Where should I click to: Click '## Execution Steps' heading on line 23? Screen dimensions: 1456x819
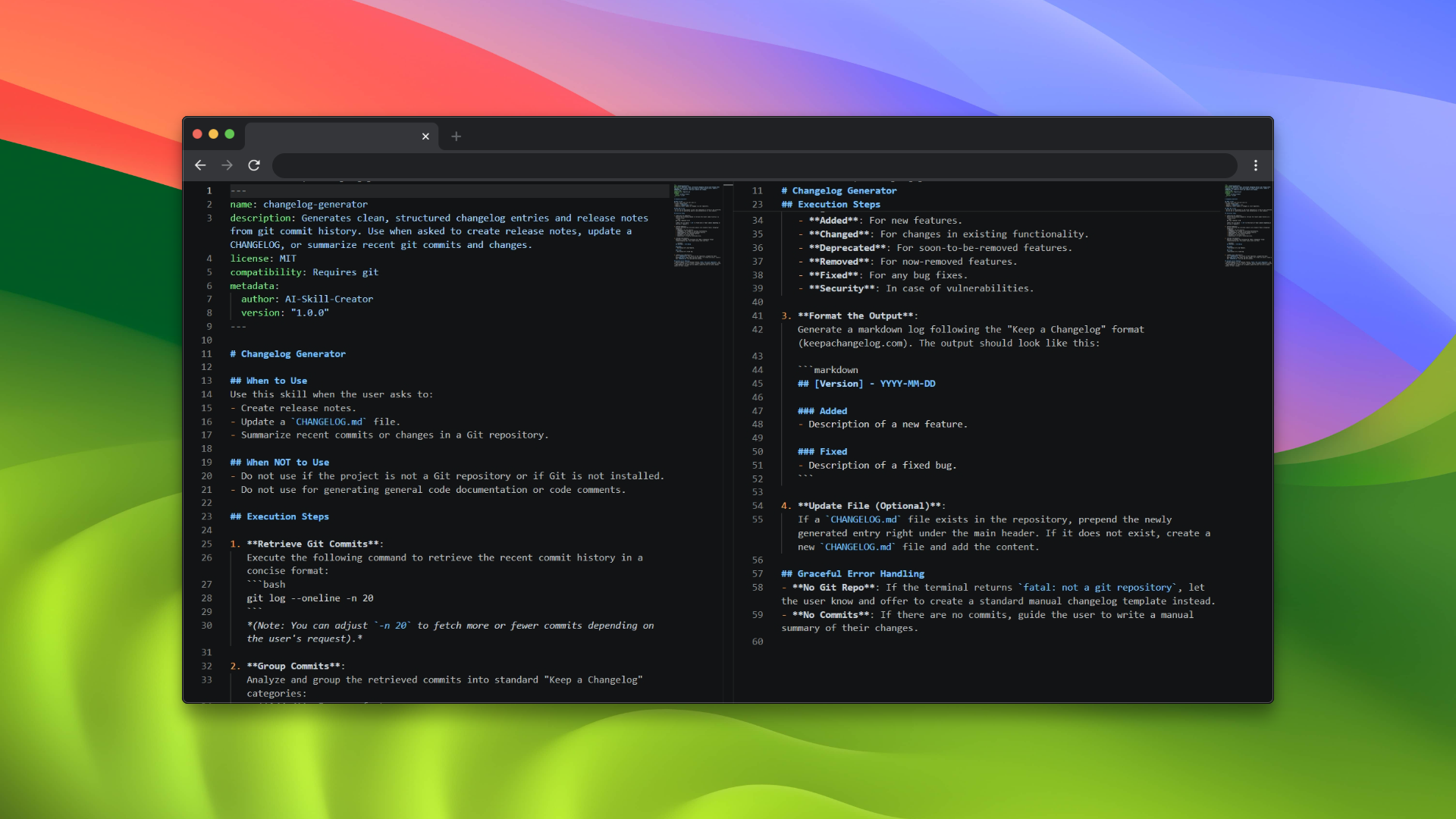[279, 517]
